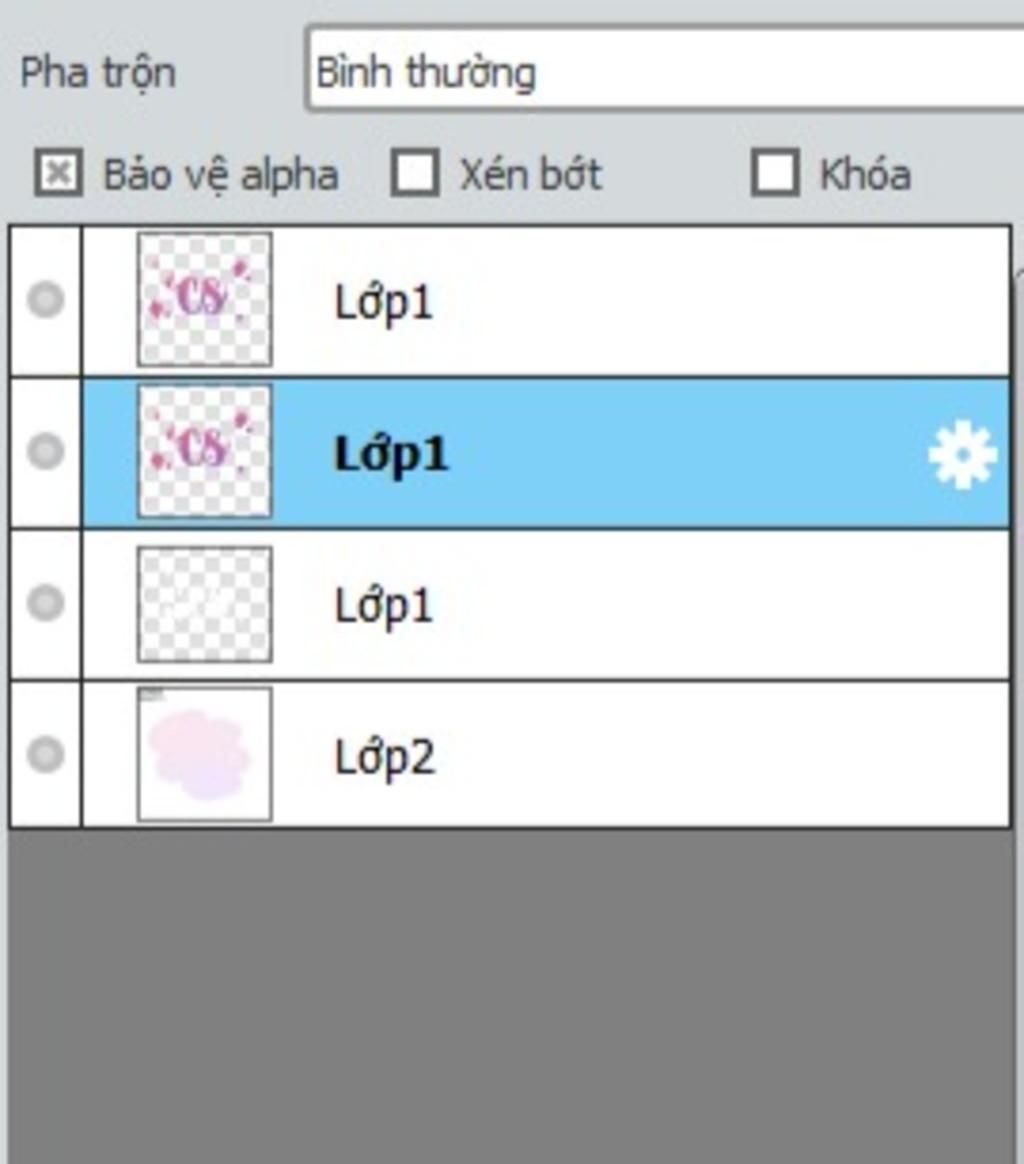The width and height of the screenshot is (1024, 1164).
Task: Click the thumbnail of the highlighted Lớp1 layer
Action: pyautogui.click(x=205, y=451)
